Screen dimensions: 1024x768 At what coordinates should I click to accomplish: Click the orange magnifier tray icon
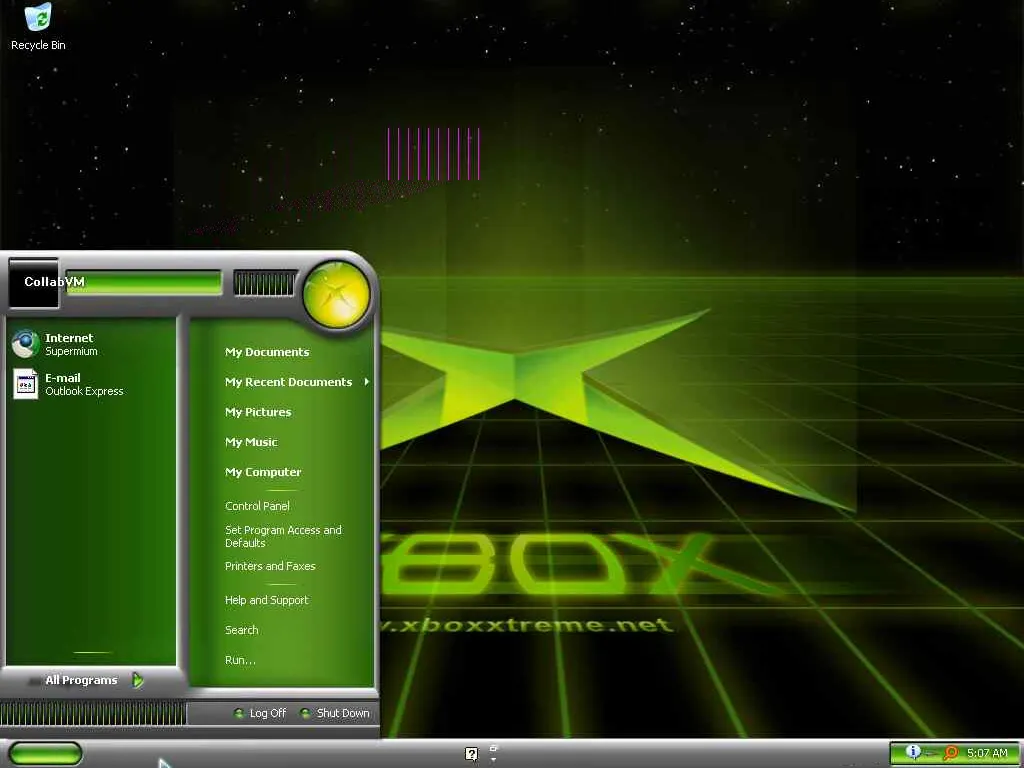[x=951, y=753]
